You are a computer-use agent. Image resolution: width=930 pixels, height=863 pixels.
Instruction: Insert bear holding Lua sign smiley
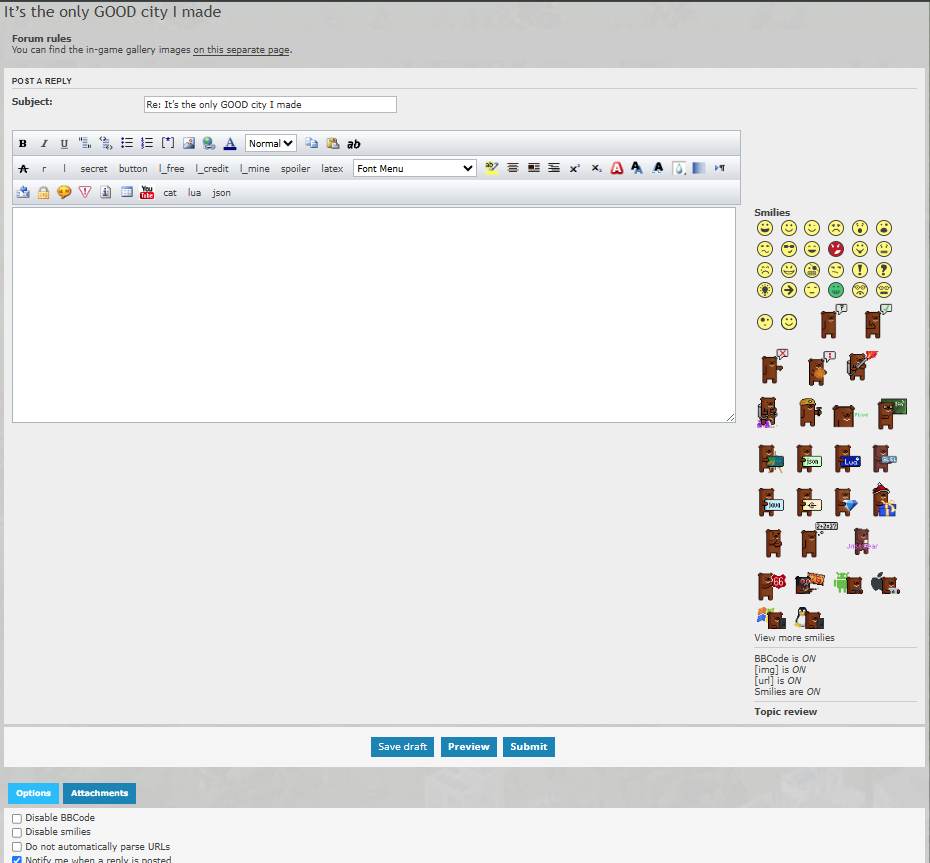[x=847, y=458]
